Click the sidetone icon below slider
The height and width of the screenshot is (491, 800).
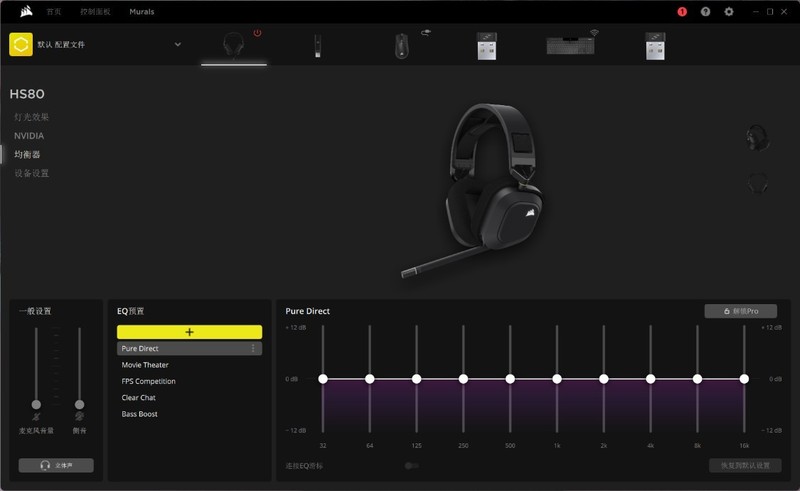79,417
